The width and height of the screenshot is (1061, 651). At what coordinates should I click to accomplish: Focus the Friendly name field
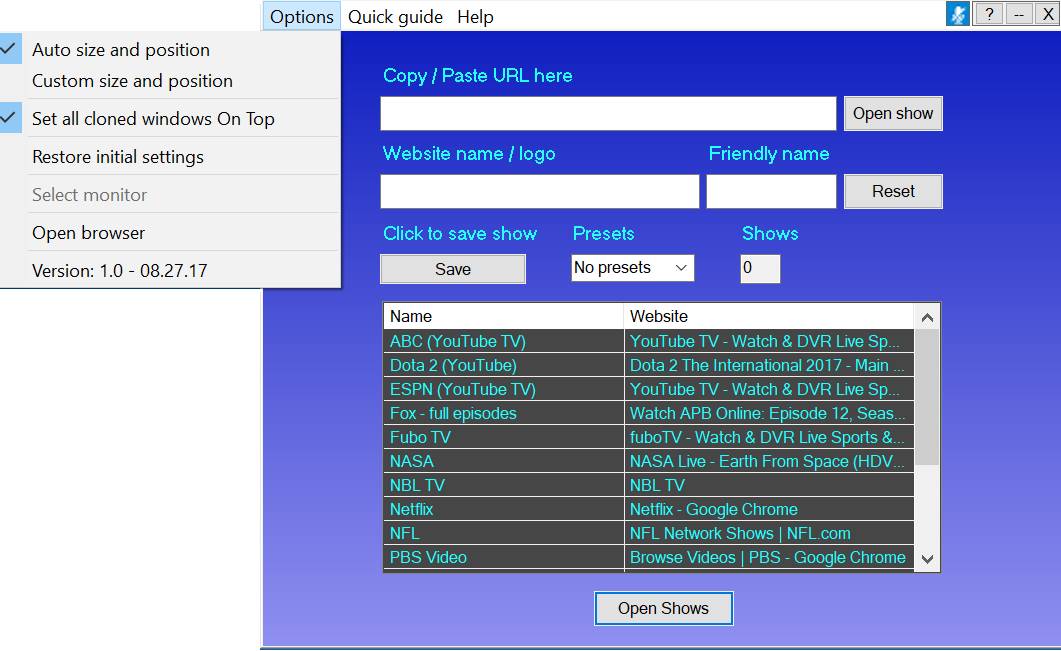click(771, 192)
